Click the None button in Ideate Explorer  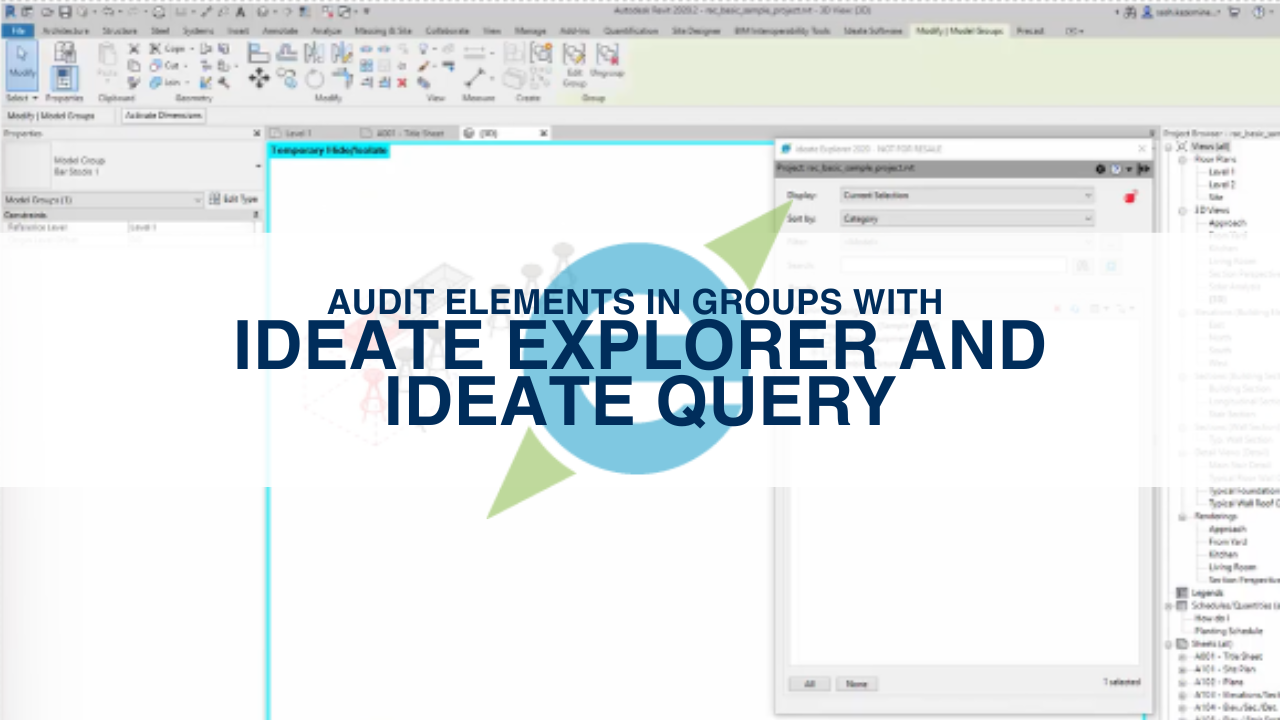point(856,684)
